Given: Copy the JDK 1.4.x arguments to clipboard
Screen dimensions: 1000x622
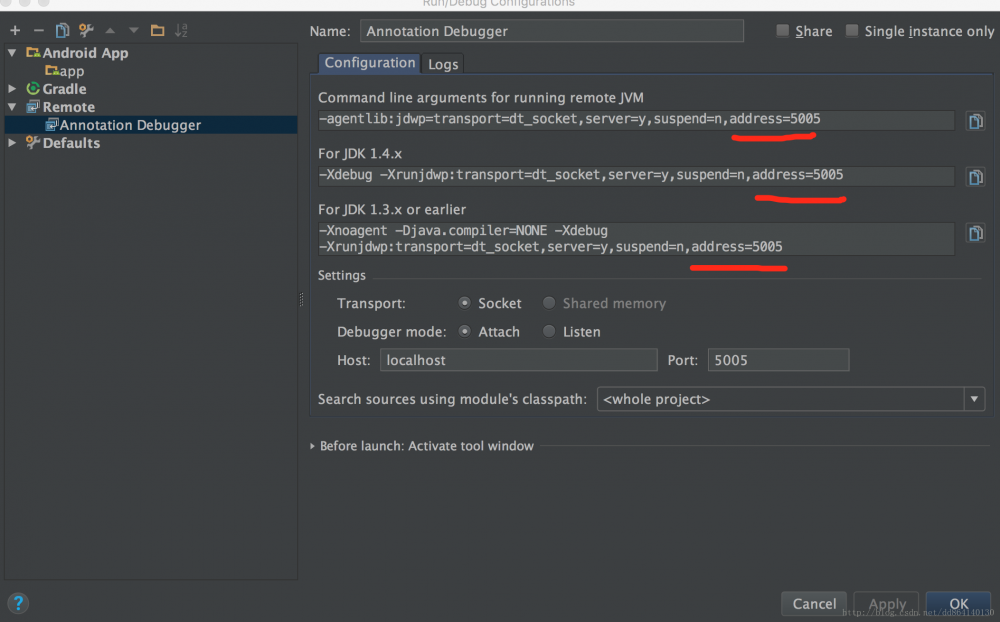Looking at the screenshot, I should point(975,178).
